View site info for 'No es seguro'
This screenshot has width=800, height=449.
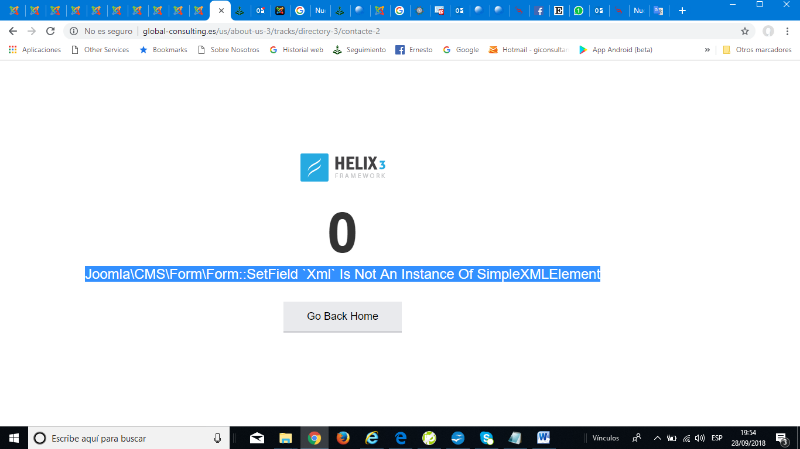(x=101, y=31)
